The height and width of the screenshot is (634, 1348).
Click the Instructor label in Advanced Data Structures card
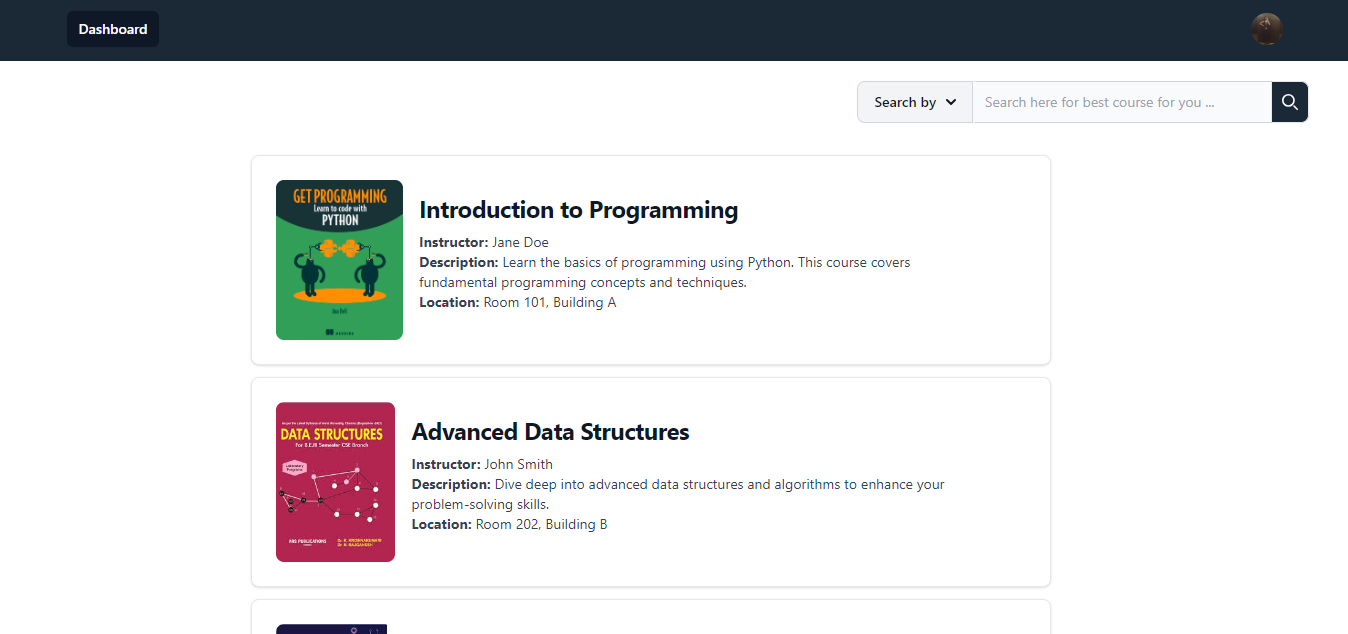click(x=445, y=464)
